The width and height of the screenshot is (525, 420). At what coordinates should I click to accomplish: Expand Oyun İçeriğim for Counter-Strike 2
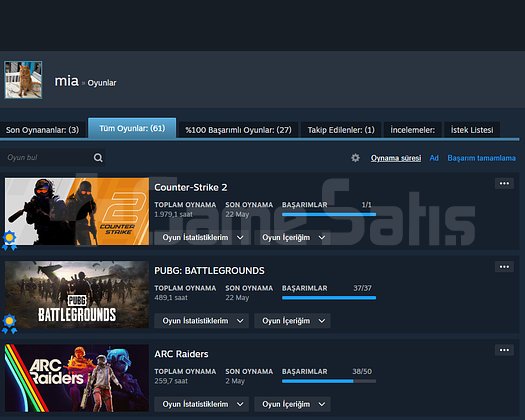(293, 237)
